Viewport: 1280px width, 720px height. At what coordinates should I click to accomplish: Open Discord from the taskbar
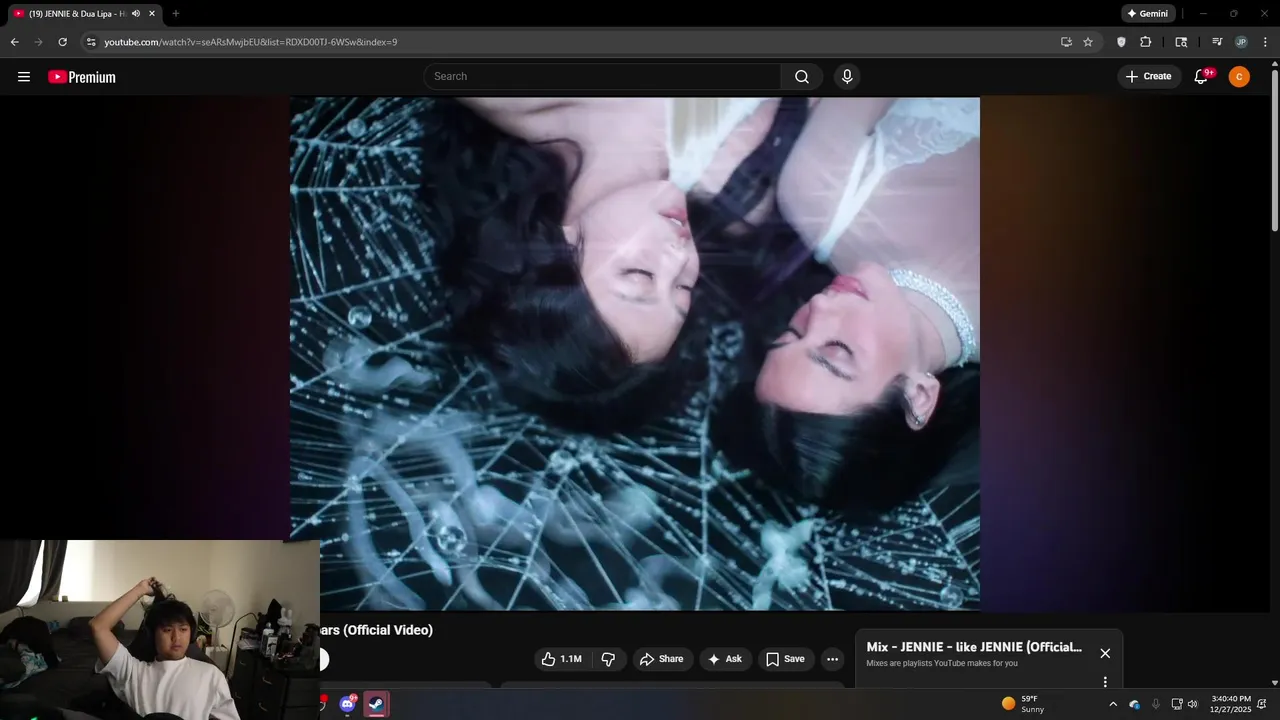[347, 704]
